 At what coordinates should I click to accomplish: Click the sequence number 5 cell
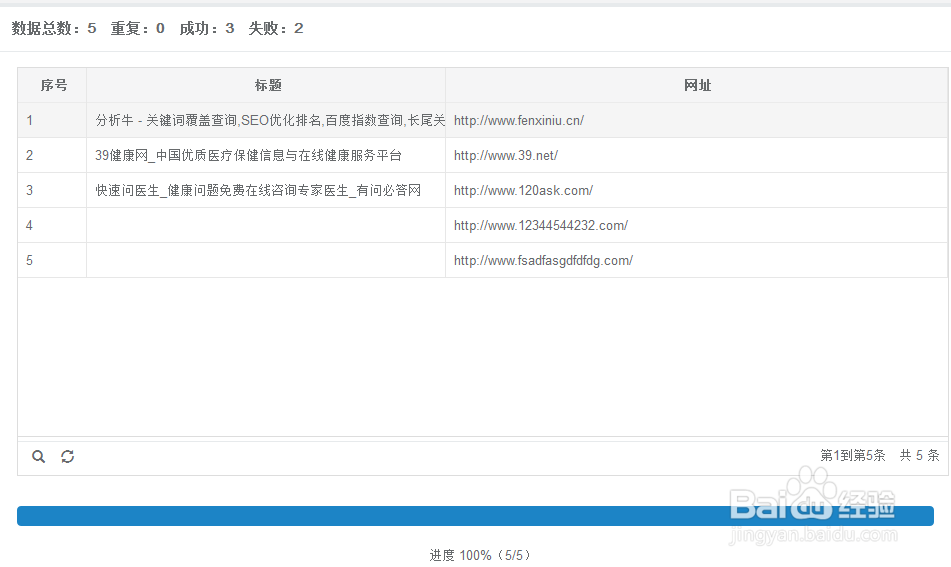(x=53, y=261)
